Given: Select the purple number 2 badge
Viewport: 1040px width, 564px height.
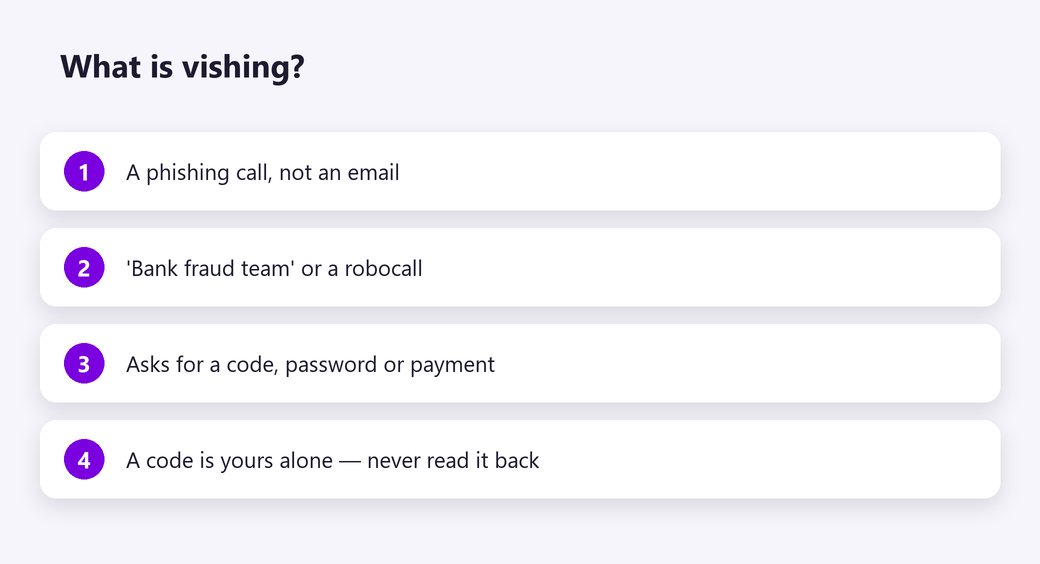Looking at the screenshot, I should tap(84, 267).
